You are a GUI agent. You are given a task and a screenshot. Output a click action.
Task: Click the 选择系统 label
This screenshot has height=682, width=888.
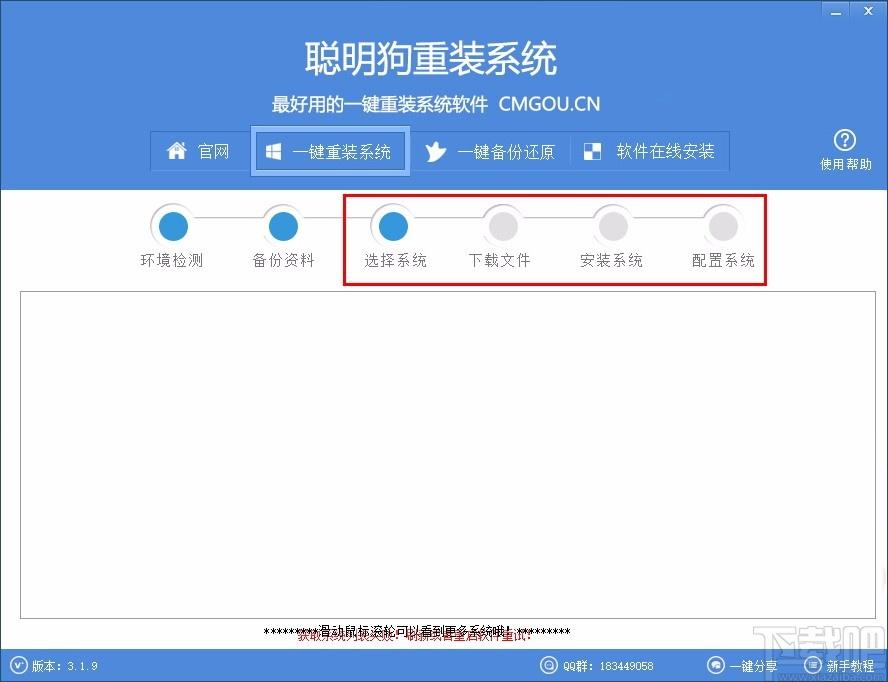[395, 261]
